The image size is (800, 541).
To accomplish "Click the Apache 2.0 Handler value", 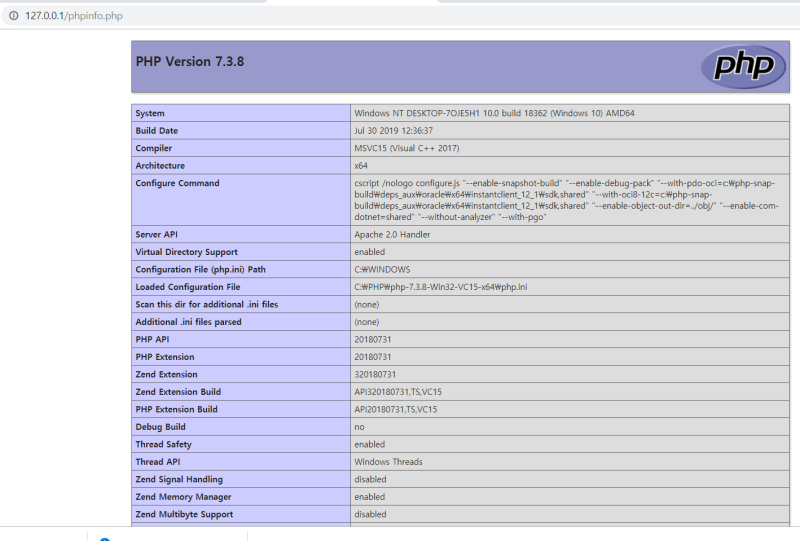I will pyautogui.click(x=393, y=235).
